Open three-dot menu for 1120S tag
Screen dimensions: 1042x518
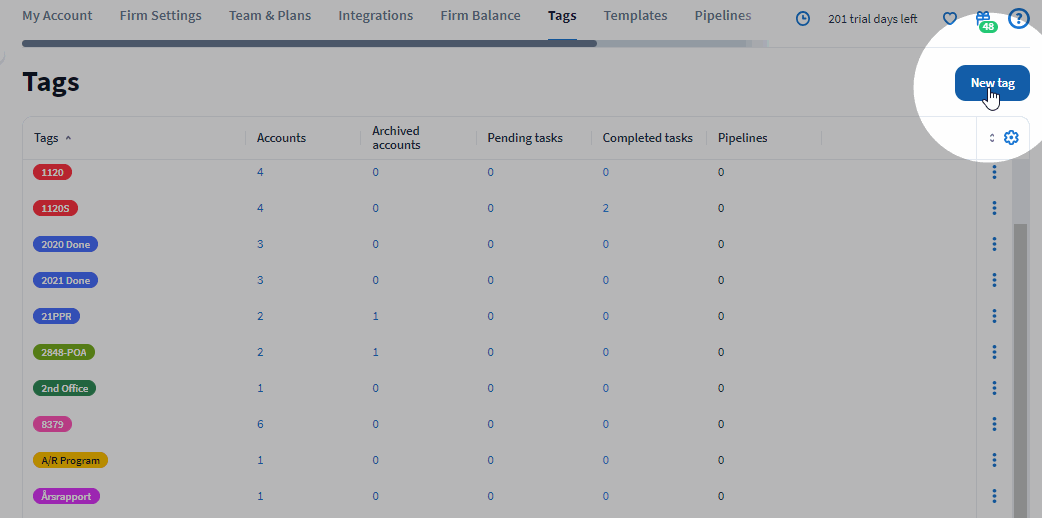pyautogui.click(x=994, y=208)
